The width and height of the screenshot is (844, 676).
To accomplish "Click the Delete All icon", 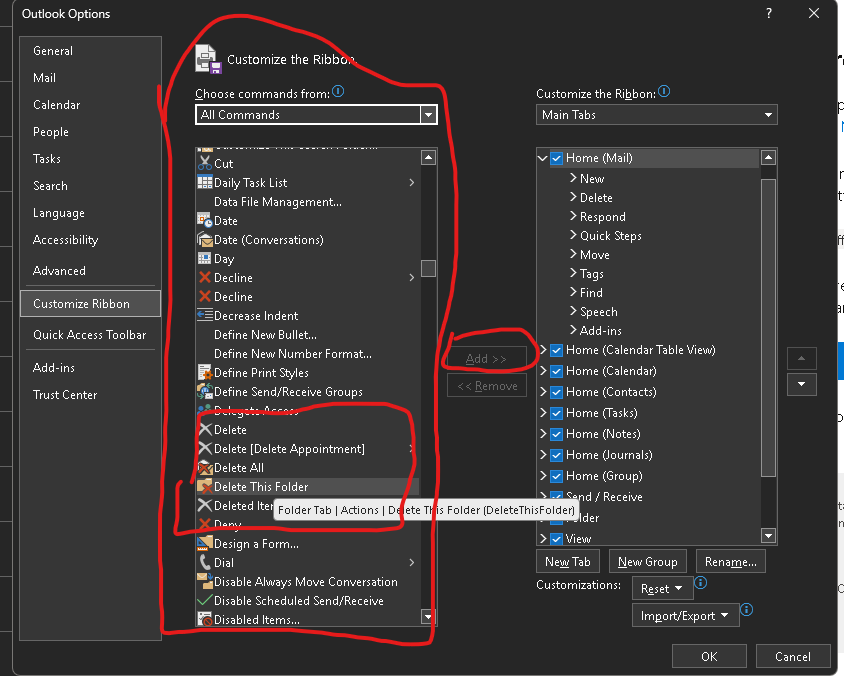I will [x=205, y=468].
